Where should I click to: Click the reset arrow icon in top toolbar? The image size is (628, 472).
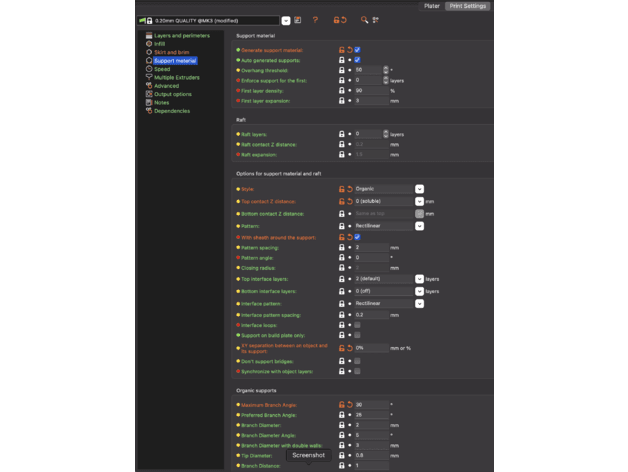(x=344, y=20)
